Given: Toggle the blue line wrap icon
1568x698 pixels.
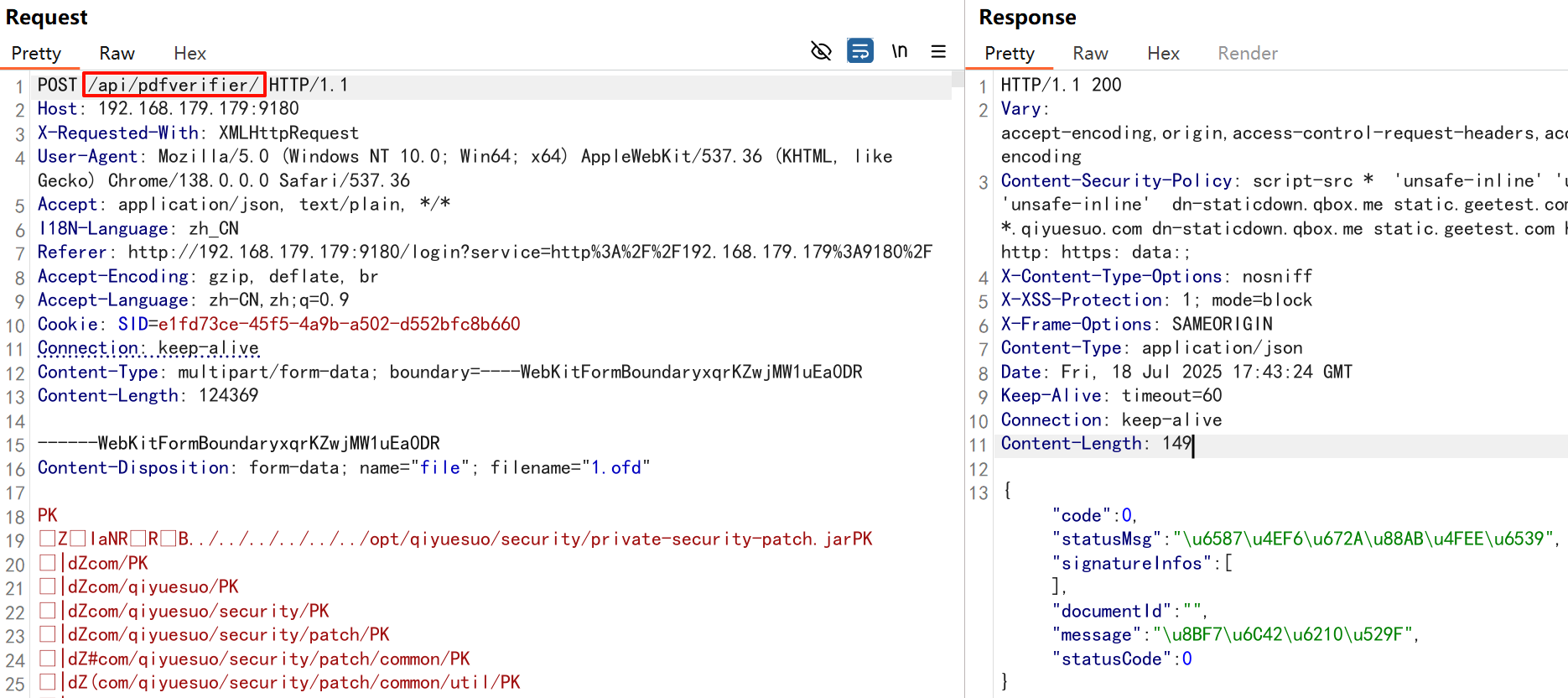Looking at the screenshot, I should coord(859,52).
